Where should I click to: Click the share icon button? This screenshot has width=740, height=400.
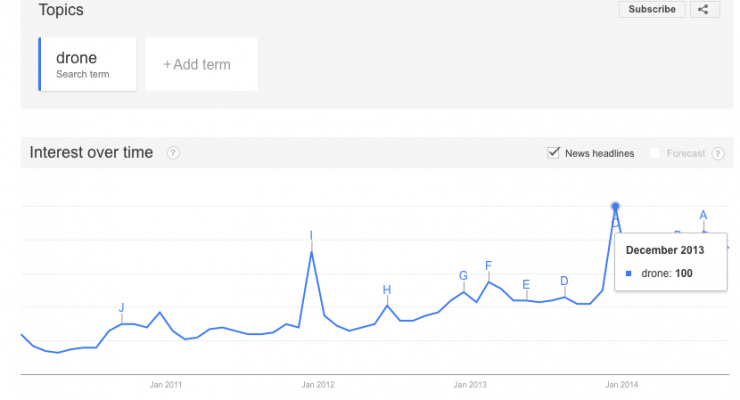point(705,9)
